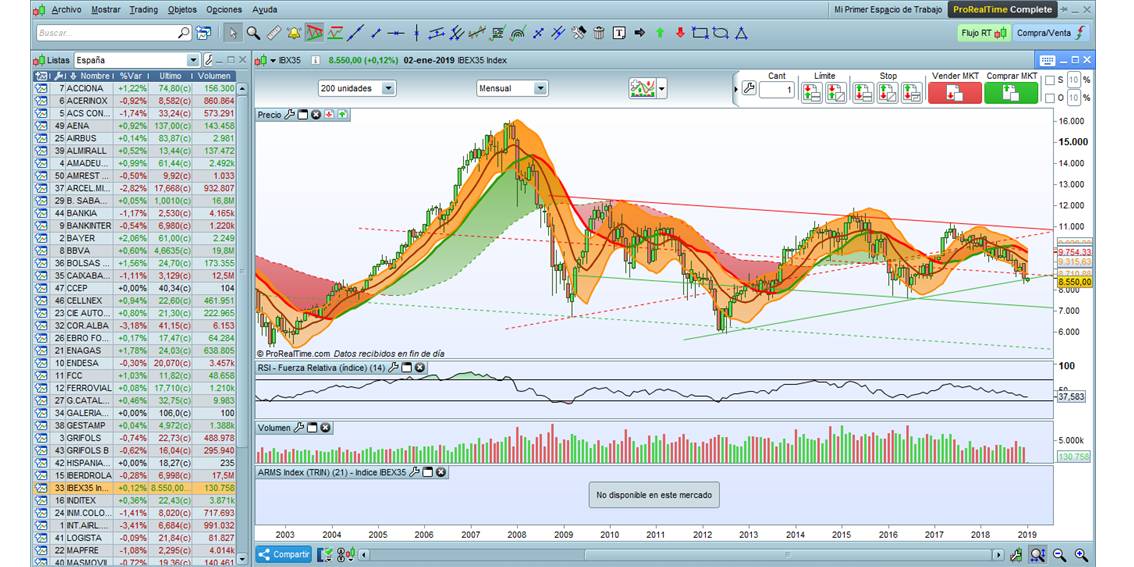Viewport: 1134px width, 567px height.
Task: Click the Comprar MKT buy button
Action: point(1010,93)
